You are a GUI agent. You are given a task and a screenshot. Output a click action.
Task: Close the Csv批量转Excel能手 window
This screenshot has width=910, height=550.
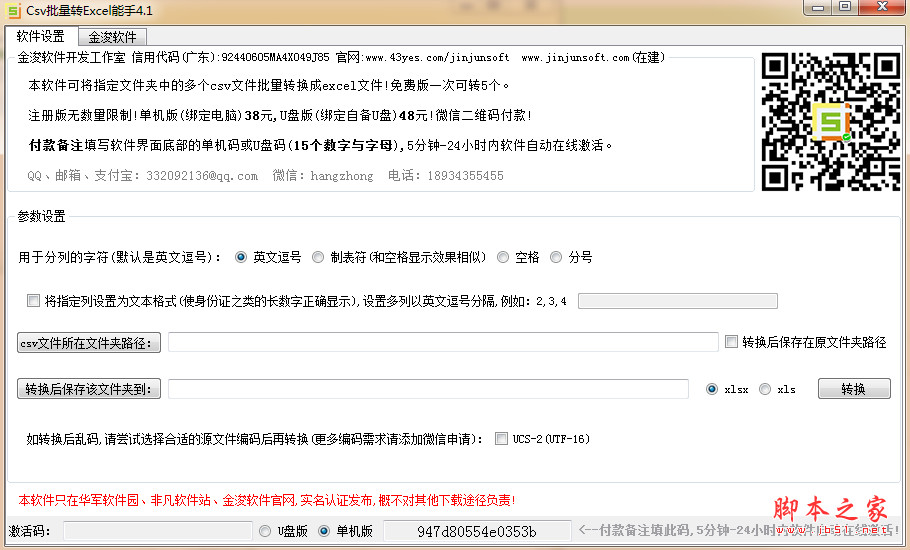882,7
